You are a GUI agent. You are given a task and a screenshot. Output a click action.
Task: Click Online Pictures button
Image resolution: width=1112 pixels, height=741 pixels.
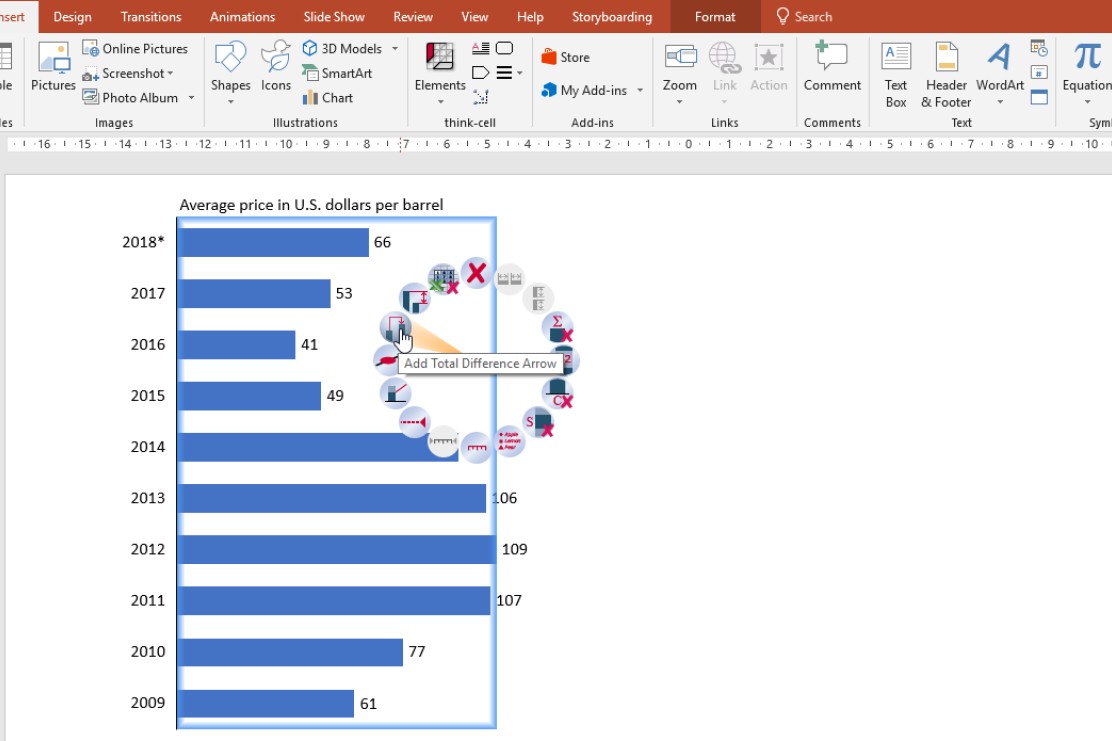135,48
